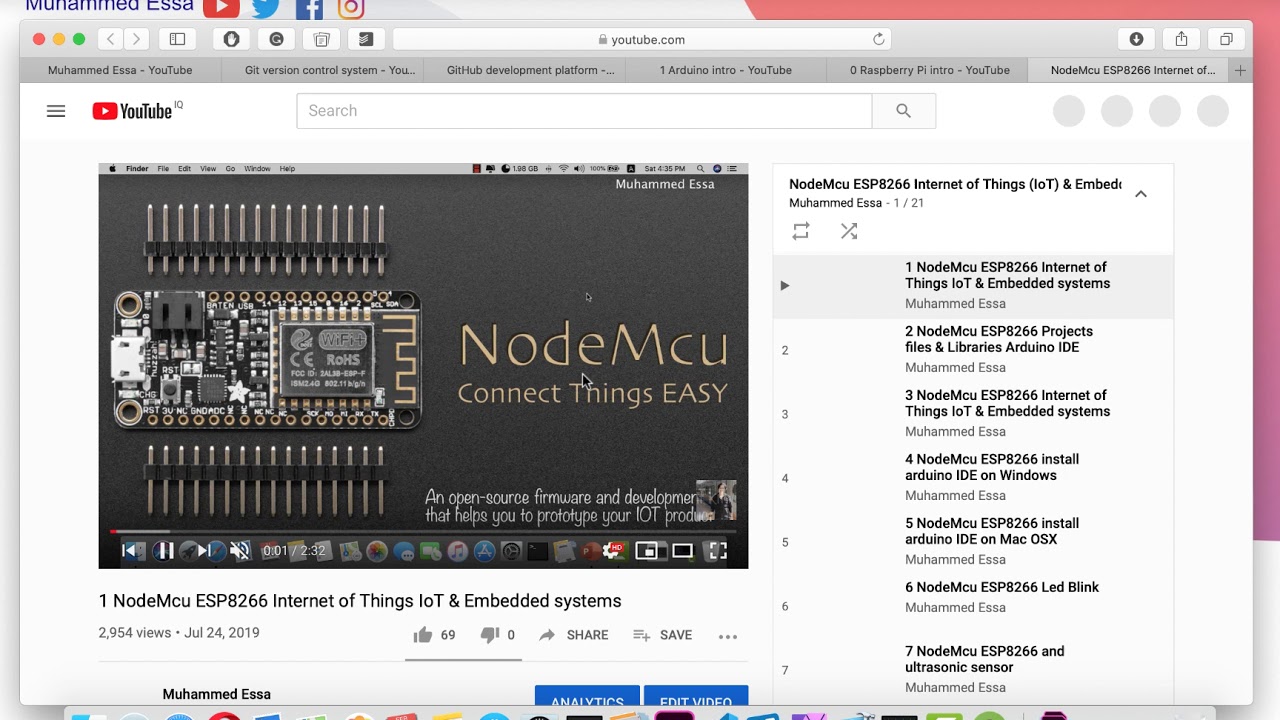Open the YouTube guide hamburger menu
1280x720 pixels.
(56, 111)
